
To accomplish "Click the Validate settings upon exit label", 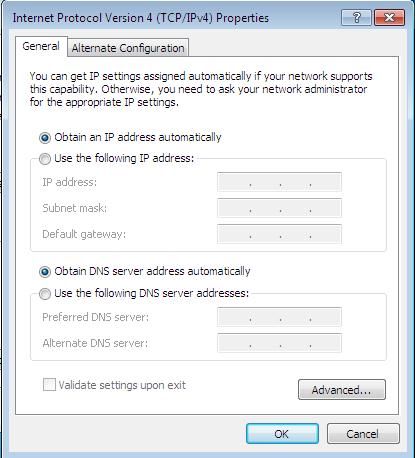I will pyautogui.click(x=122, y=385).
